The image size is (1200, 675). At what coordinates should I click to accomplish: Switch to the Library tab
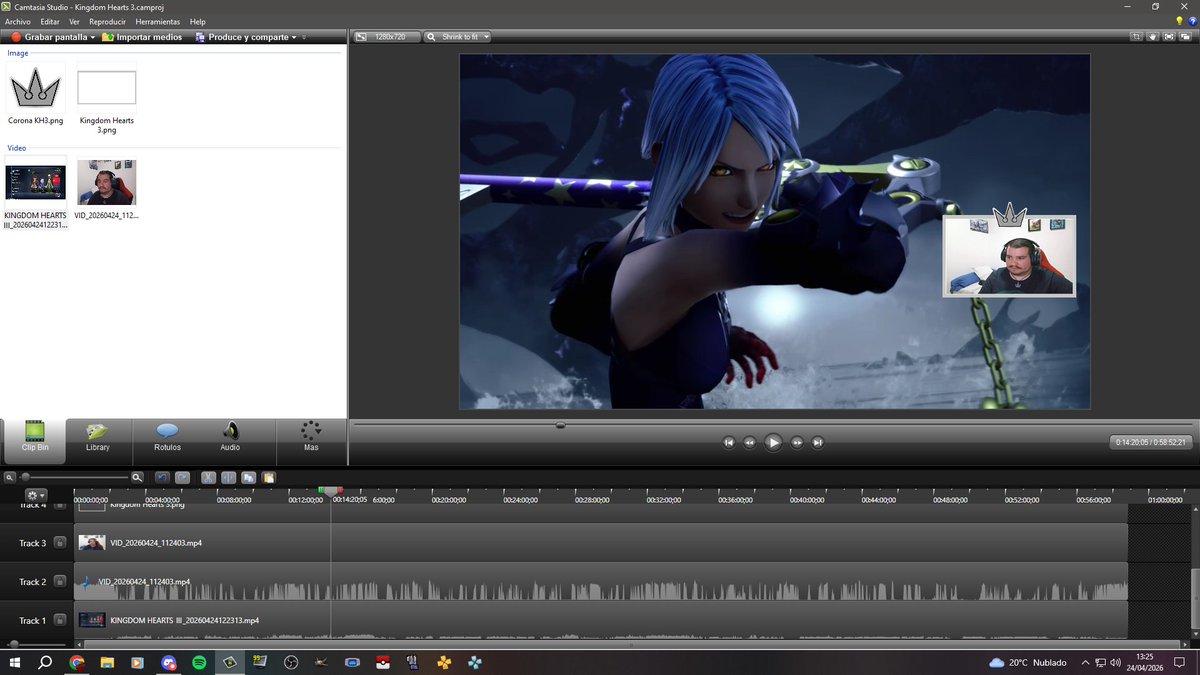98,441
